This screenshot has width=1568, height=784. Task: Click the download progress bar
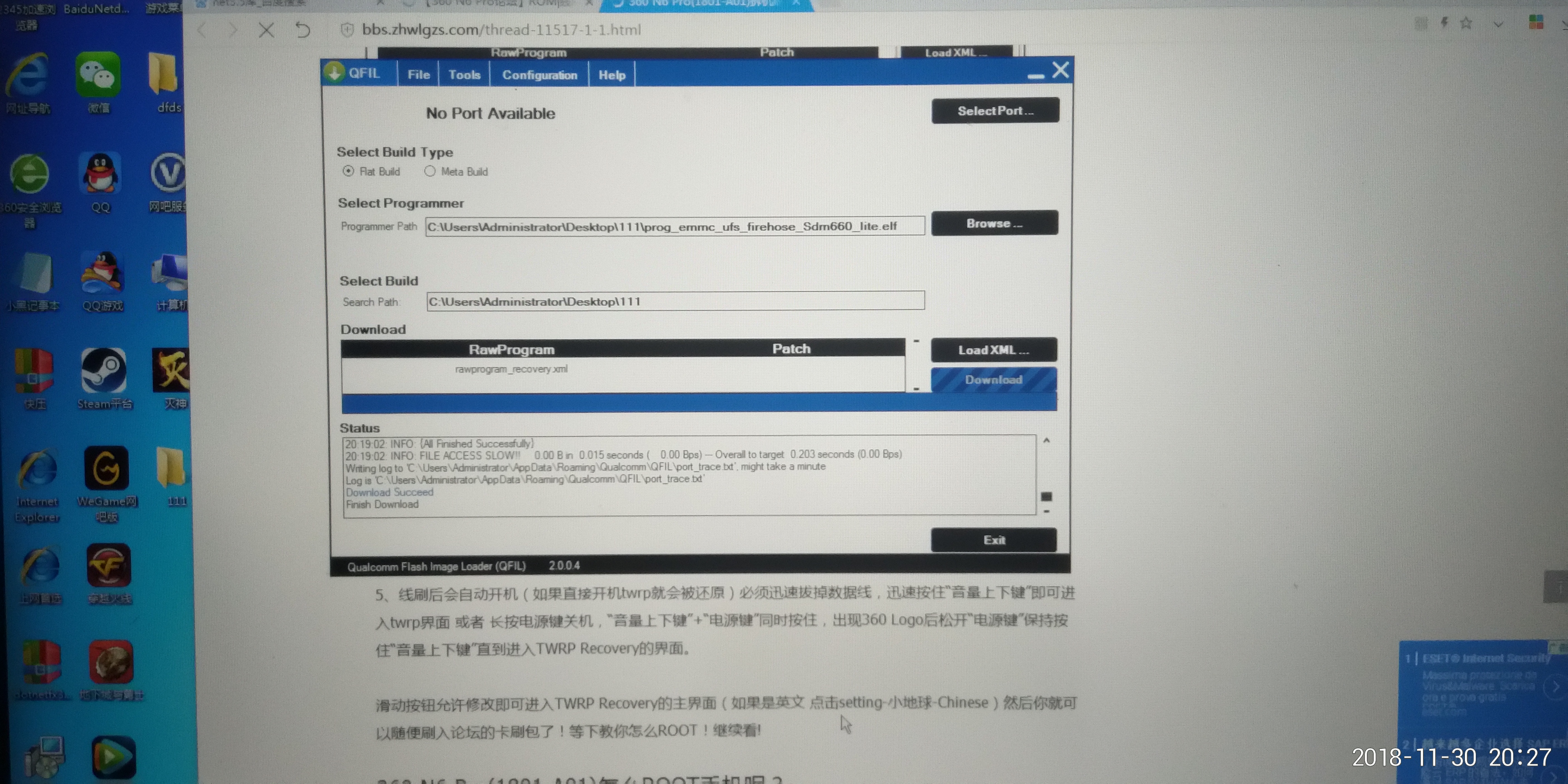tap(699, 403)
